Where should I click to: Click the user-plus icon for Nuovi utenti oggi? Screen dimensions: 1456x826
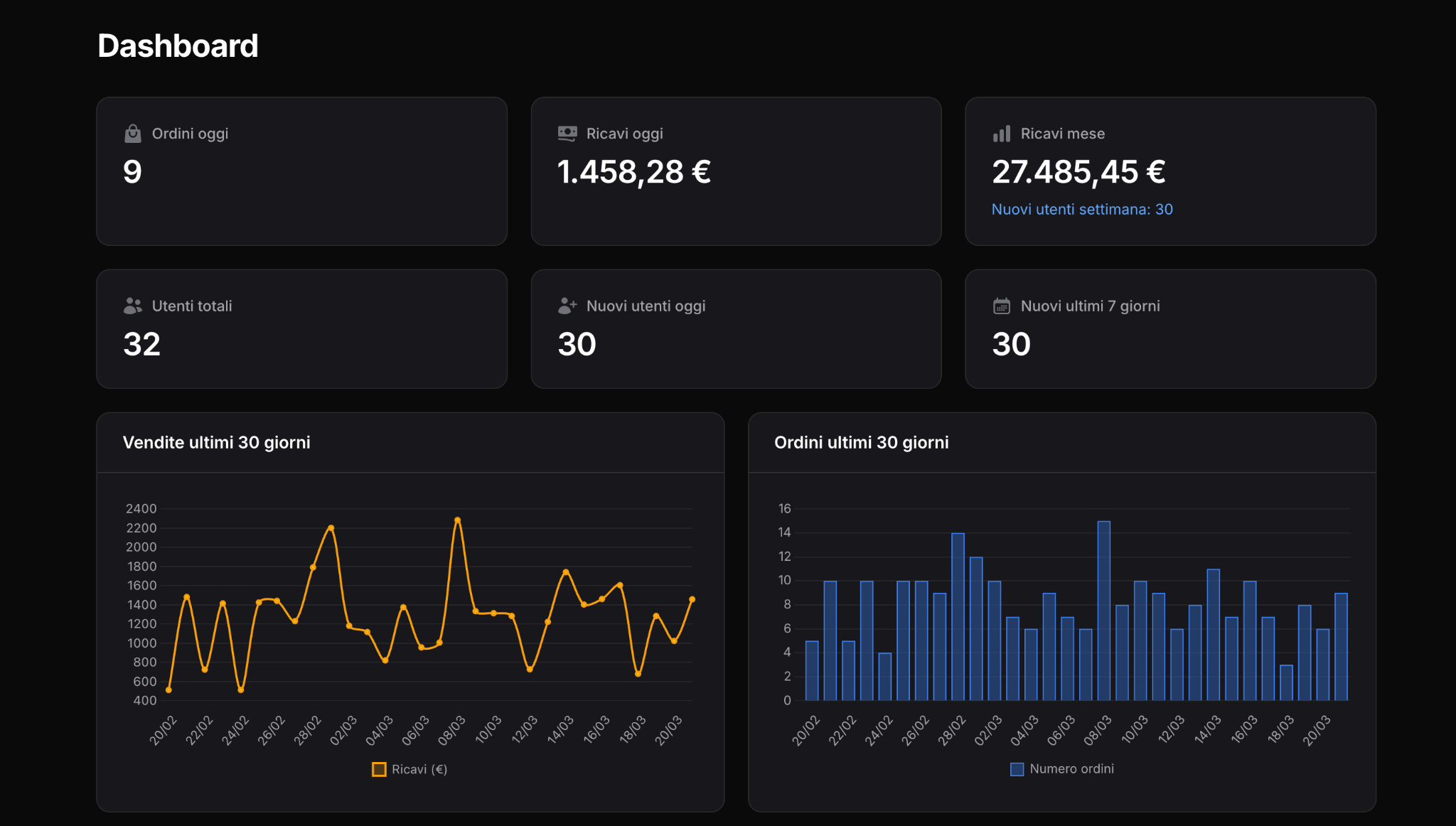pos(567,306)
